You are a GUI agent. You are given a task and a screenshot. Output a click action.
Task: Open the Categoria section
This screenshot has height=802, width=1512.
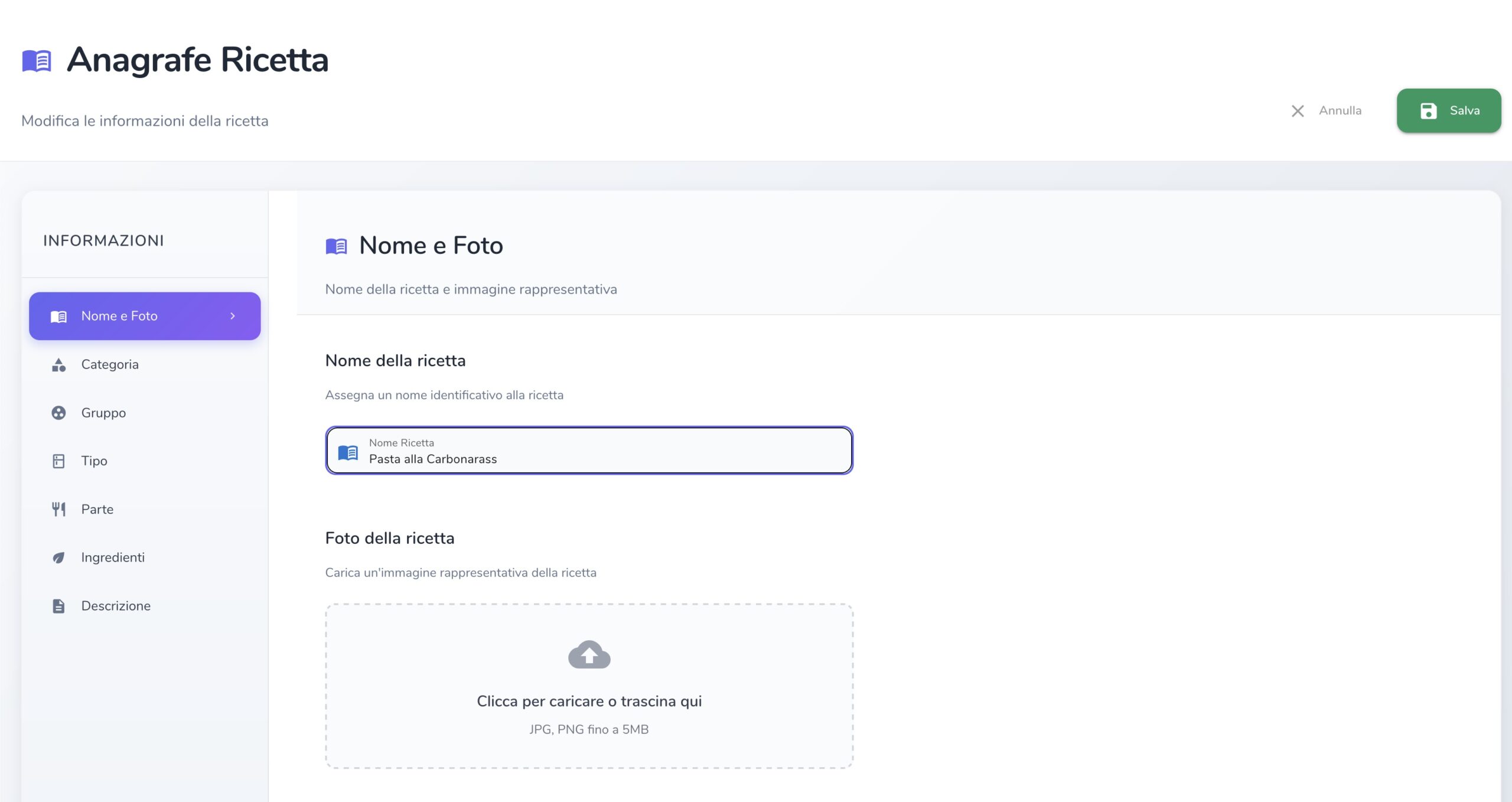click(x=110, y=365)
